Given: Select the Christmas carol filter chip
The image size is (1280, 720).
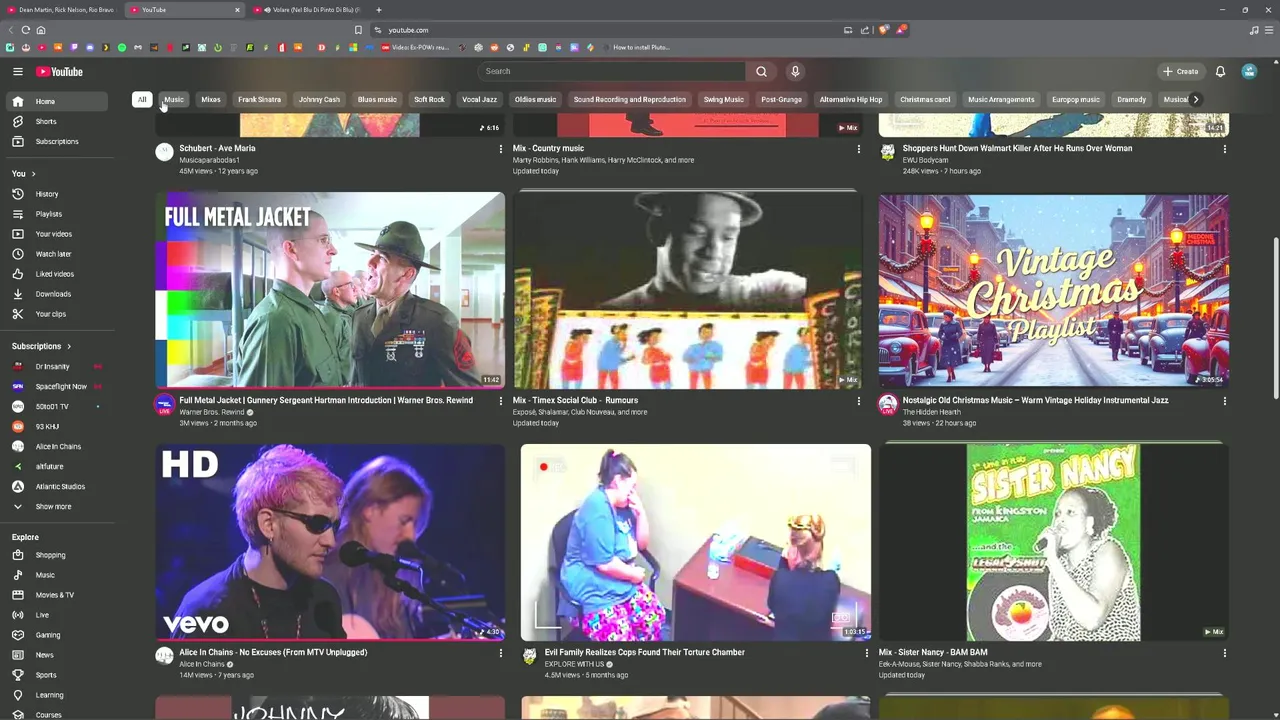Looking at the screenshot, I should 925,99.
